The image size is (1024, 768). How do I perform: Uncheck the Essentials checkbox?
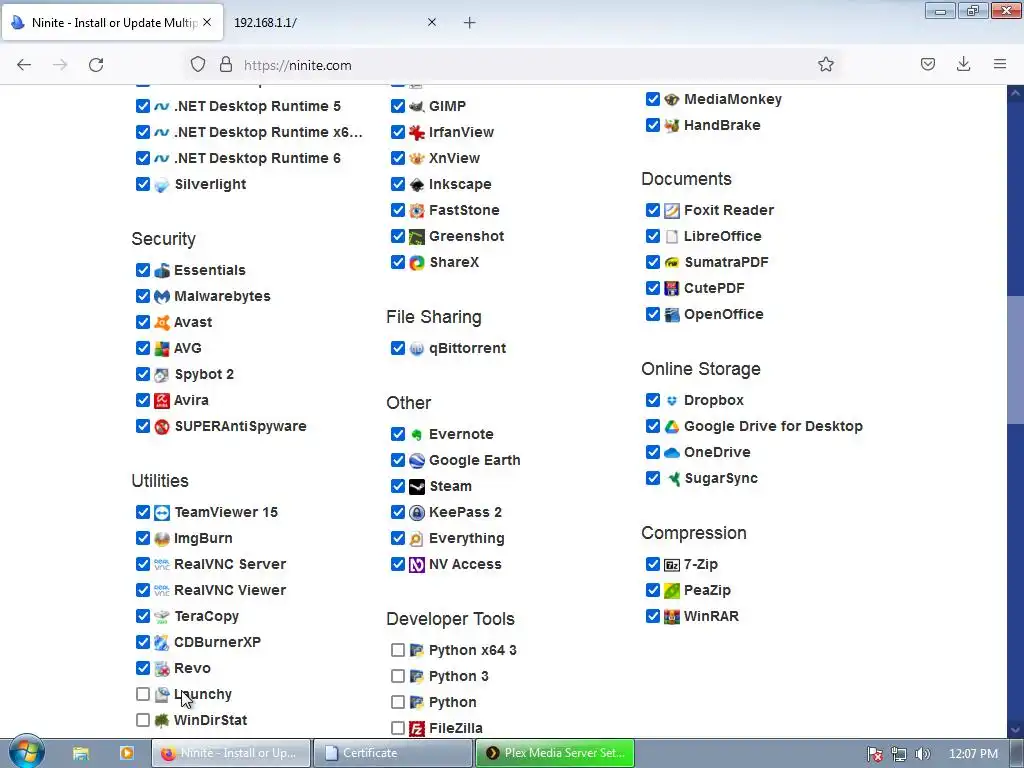pos(143,270)
